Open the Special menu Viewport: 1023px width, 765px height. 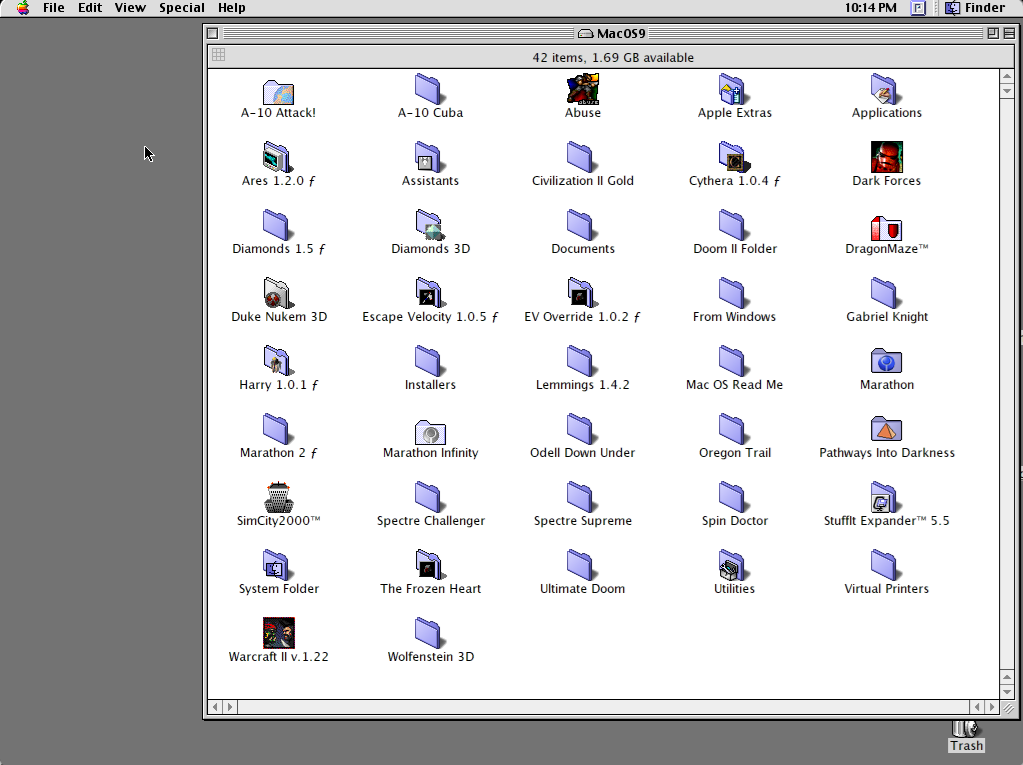tap(181, 8)
